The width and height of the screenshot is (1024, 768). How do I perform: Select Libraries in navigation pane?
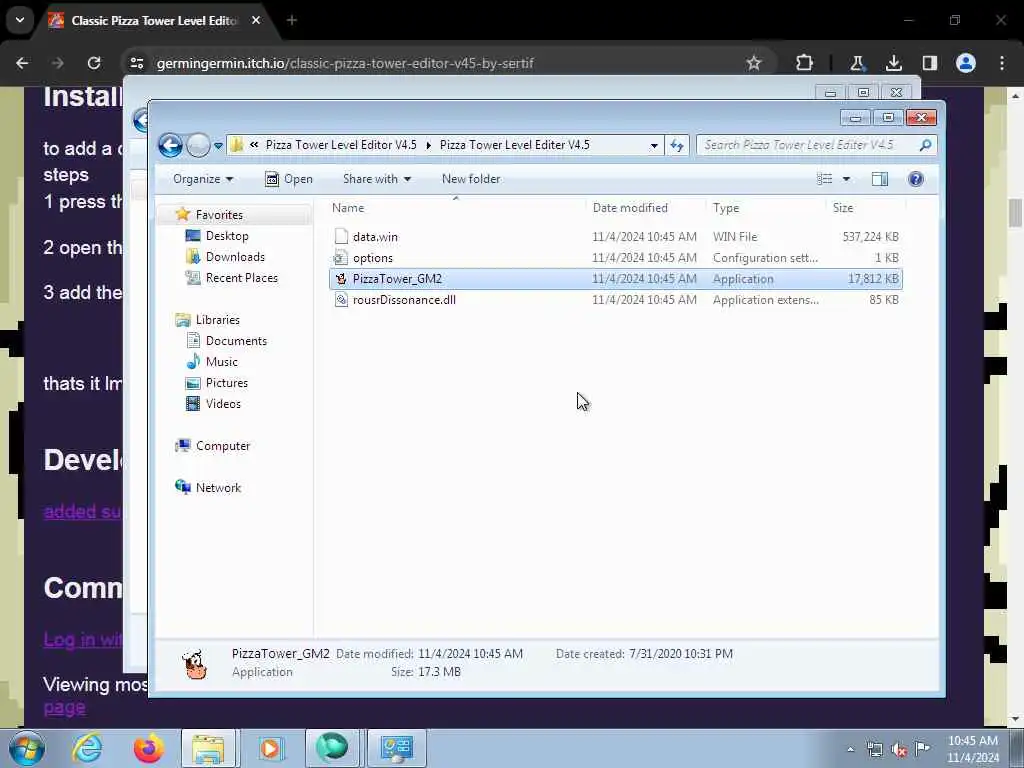point(217,320)
